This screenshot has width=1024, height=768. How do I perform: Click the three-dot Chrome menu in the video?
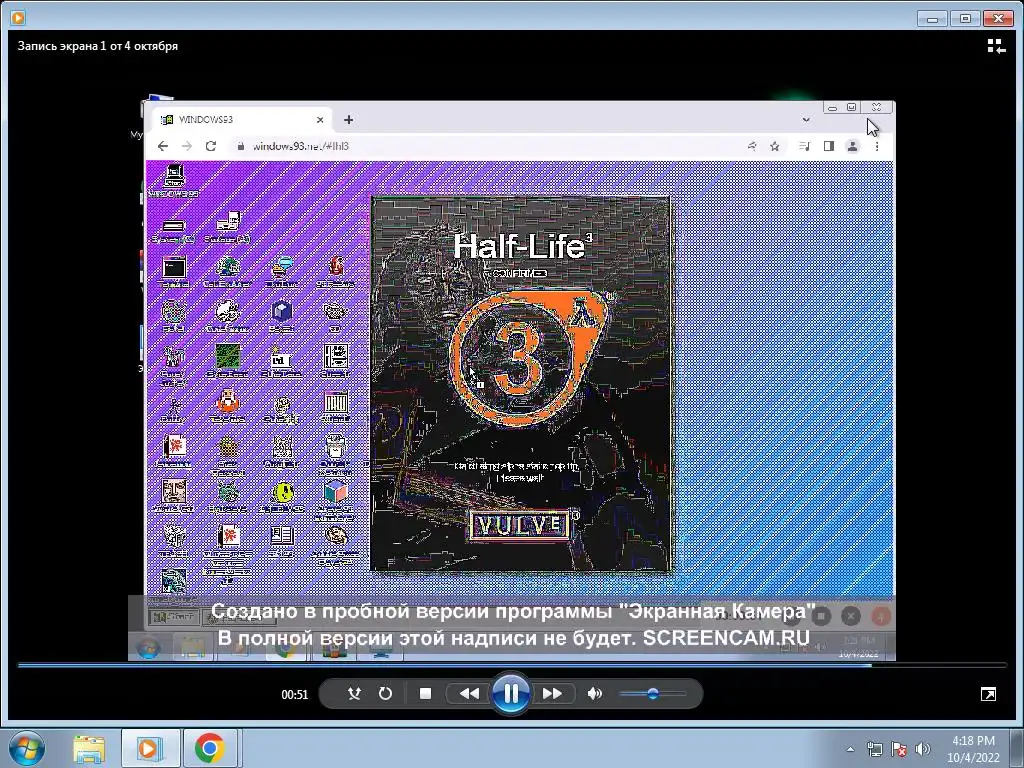877,146
